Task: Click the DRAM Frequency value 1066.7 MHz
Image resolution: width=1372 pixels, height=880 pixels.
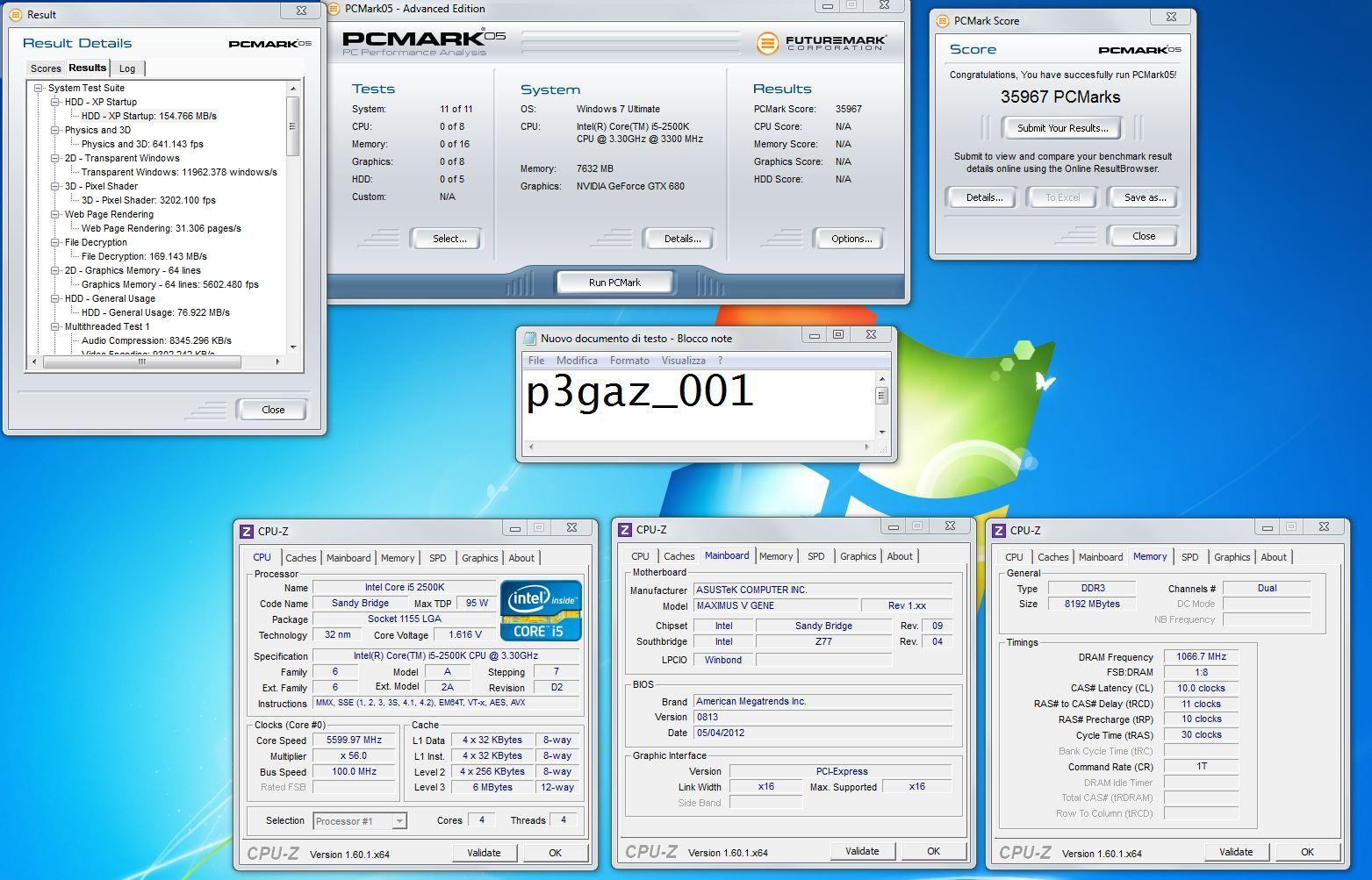Action: (1201, 656)
